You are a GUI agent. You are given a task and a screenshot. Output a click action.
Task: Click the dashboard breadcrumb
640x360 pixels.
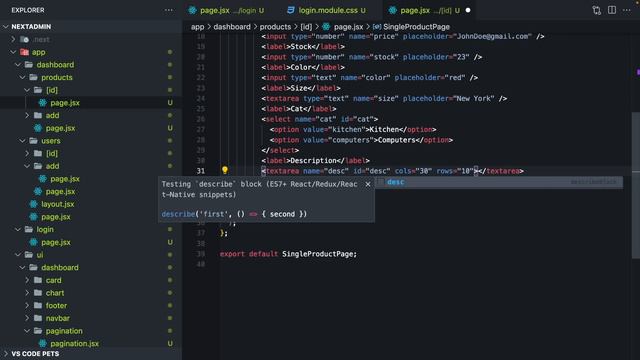[x=232, y=27]
